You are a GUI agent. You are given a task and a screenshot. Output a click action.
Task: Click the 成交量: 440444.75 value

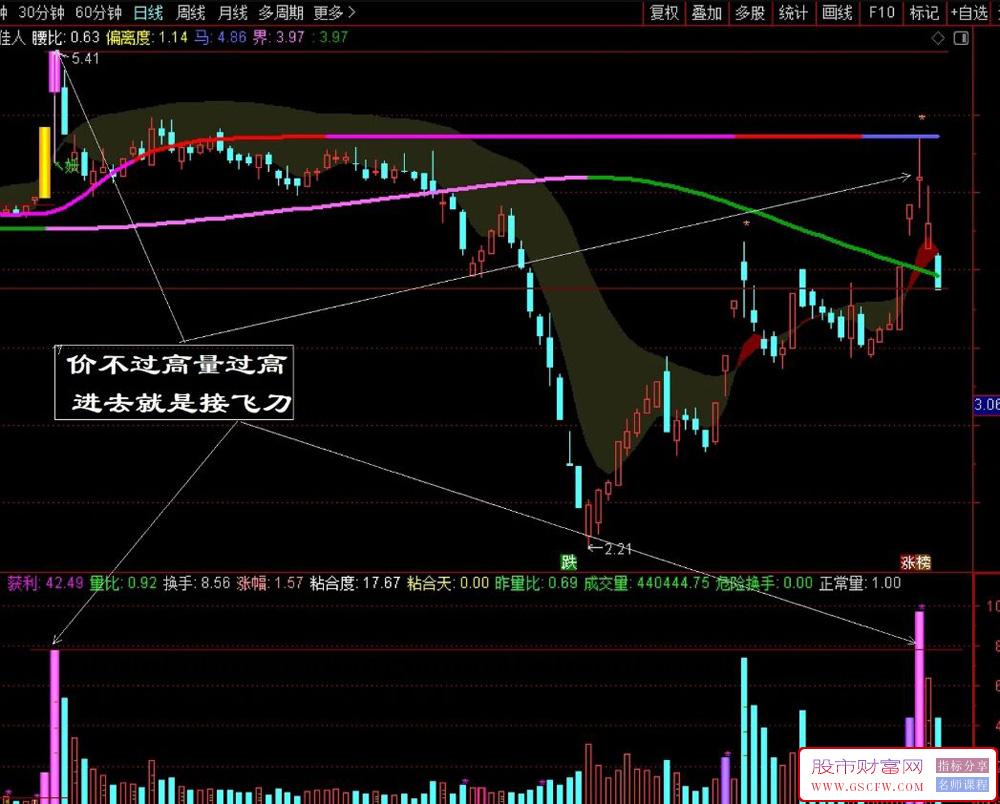coord(646,583)
